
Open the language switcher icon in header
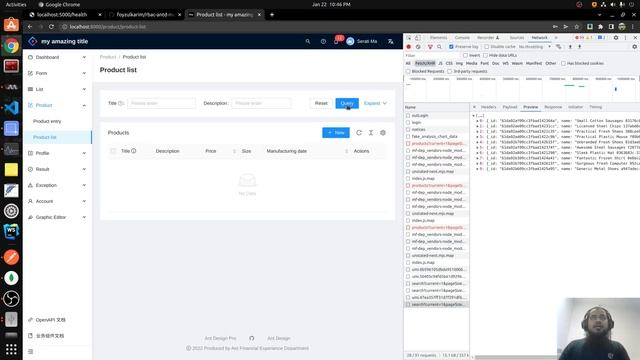pos(391,41)
